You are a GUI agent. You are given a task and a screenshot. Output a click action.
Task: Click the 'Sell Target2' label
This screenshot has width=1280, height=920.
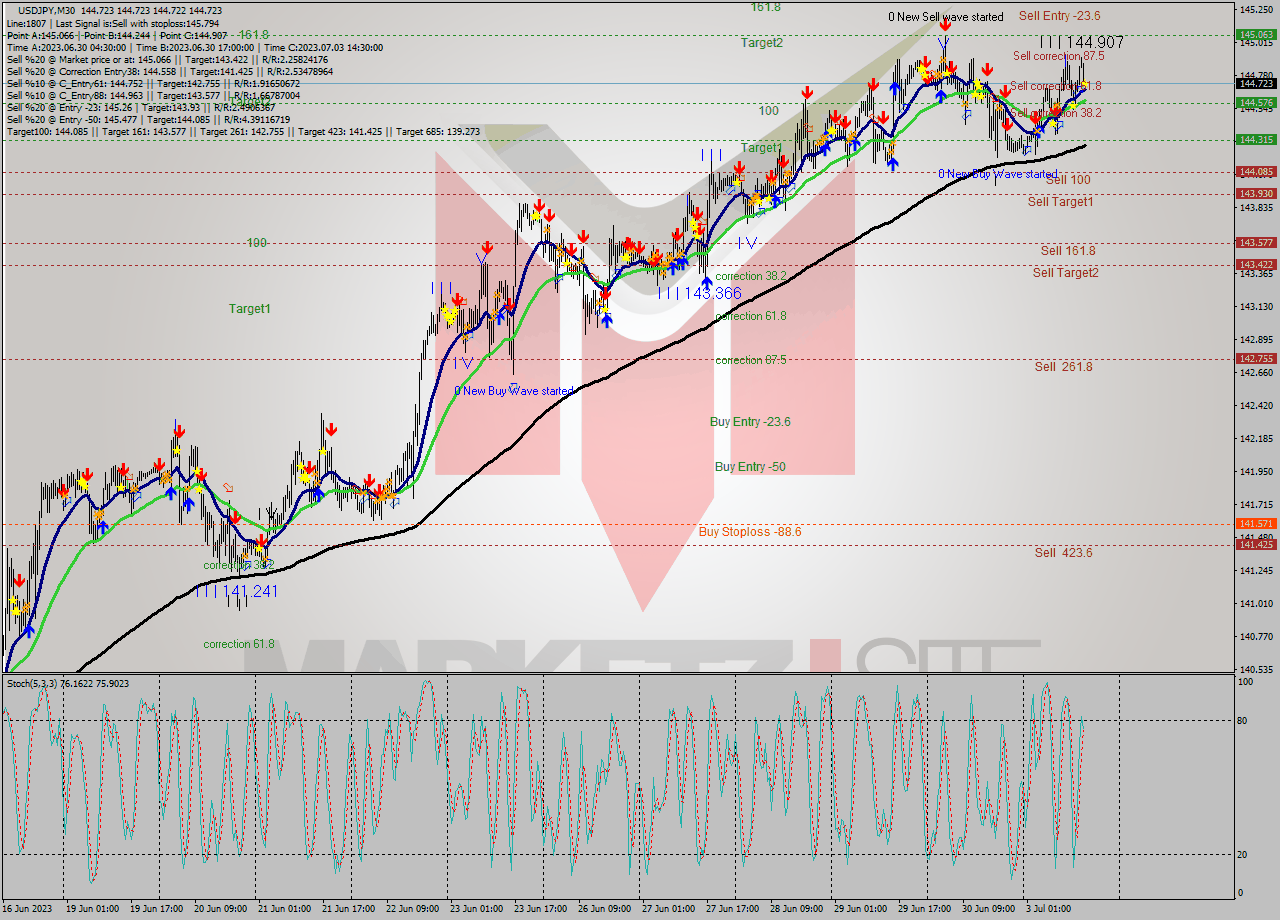(x=1065, y=272)
